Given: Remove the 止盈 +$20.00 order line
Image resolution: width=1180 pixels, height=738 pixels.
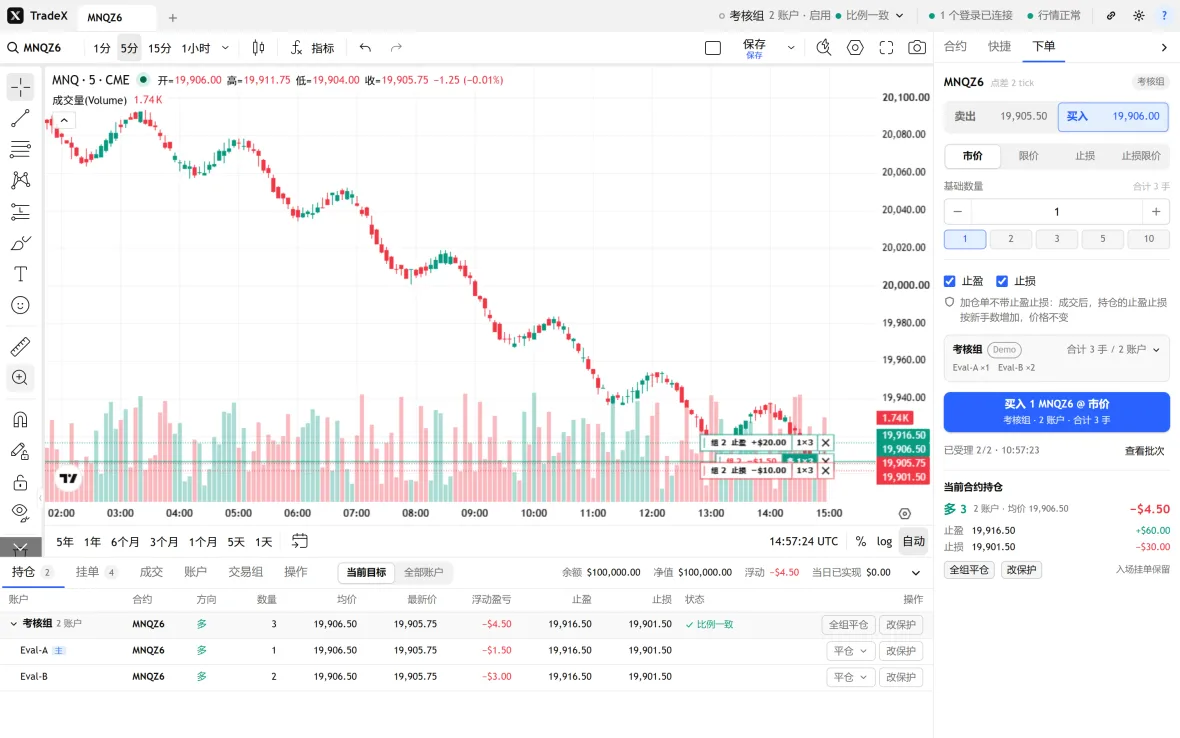Looking at the screenshot, I should (826, 443).
